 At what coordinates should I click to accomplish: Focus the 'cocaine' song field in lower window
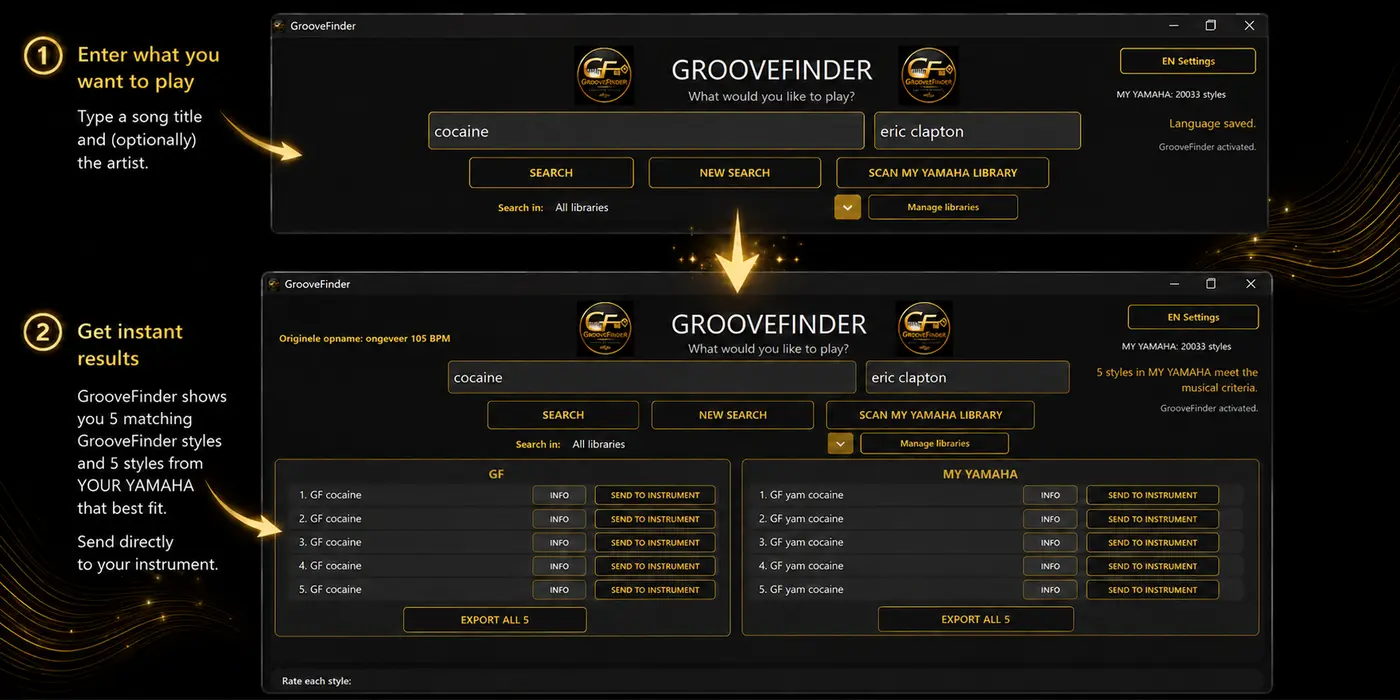(652, 377)
